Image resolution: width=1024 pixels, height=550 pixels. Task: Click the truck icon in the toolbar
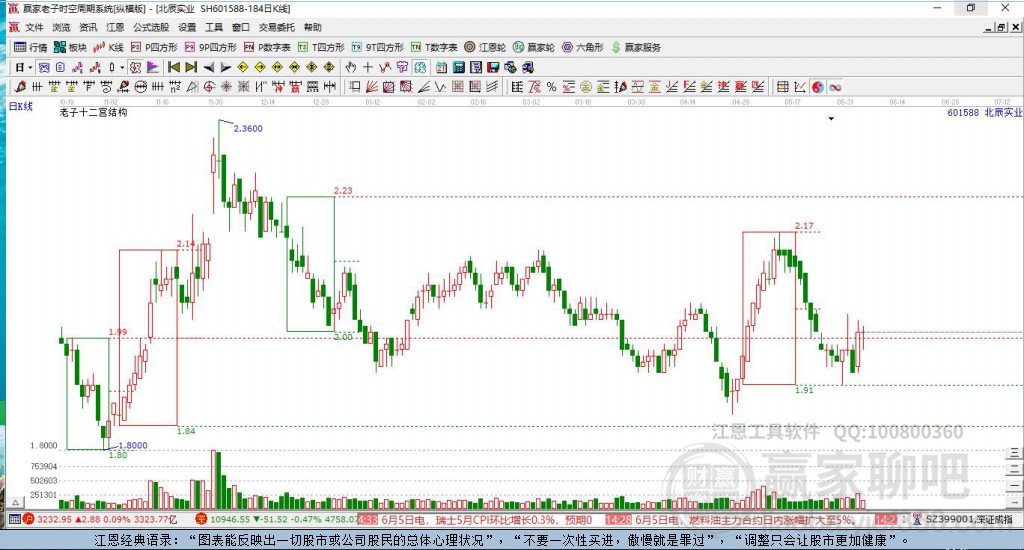tap(528, 67)
